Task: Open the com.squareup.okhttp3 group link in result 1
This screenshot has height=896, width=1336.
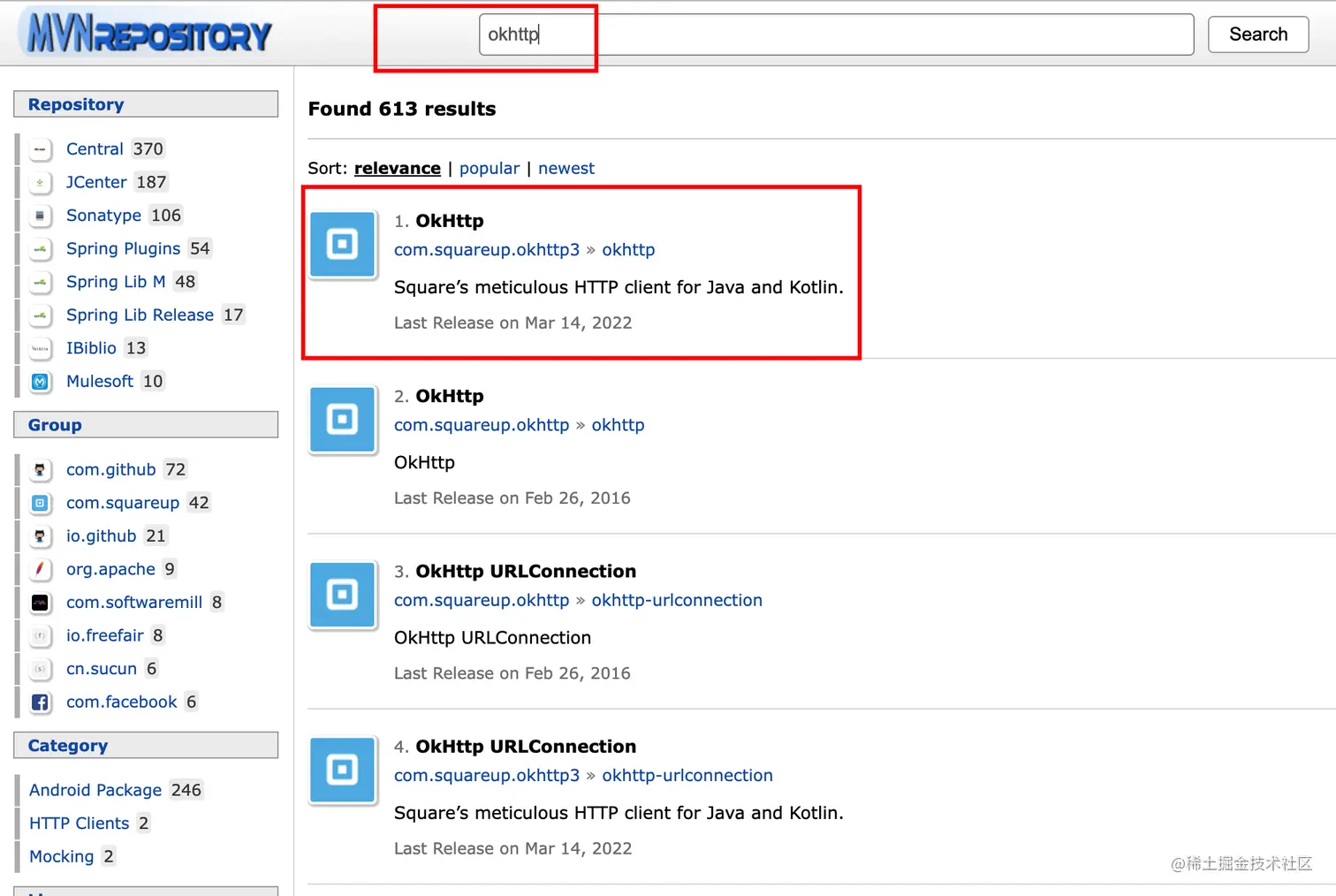Action: click(487, 250)
